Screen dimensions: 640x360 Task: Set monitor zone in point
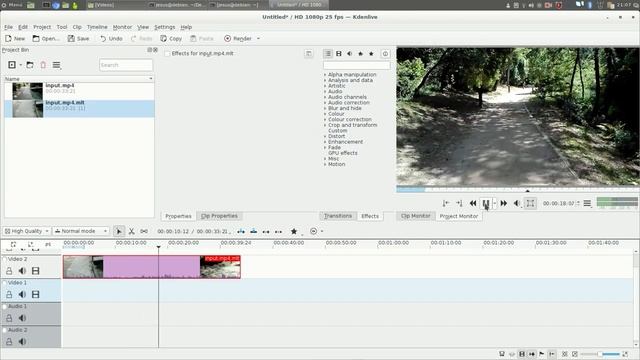point(446,203)
